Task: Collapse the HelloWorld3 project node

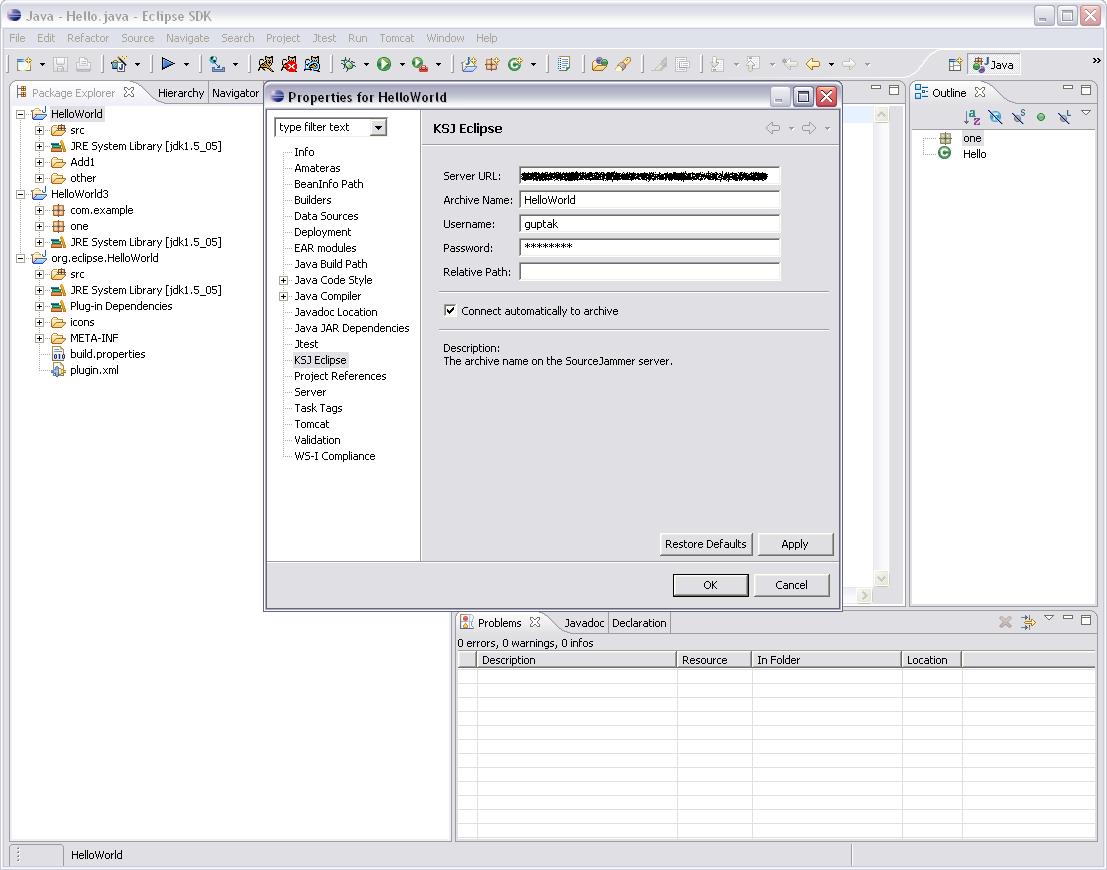Action: [20, 194]
